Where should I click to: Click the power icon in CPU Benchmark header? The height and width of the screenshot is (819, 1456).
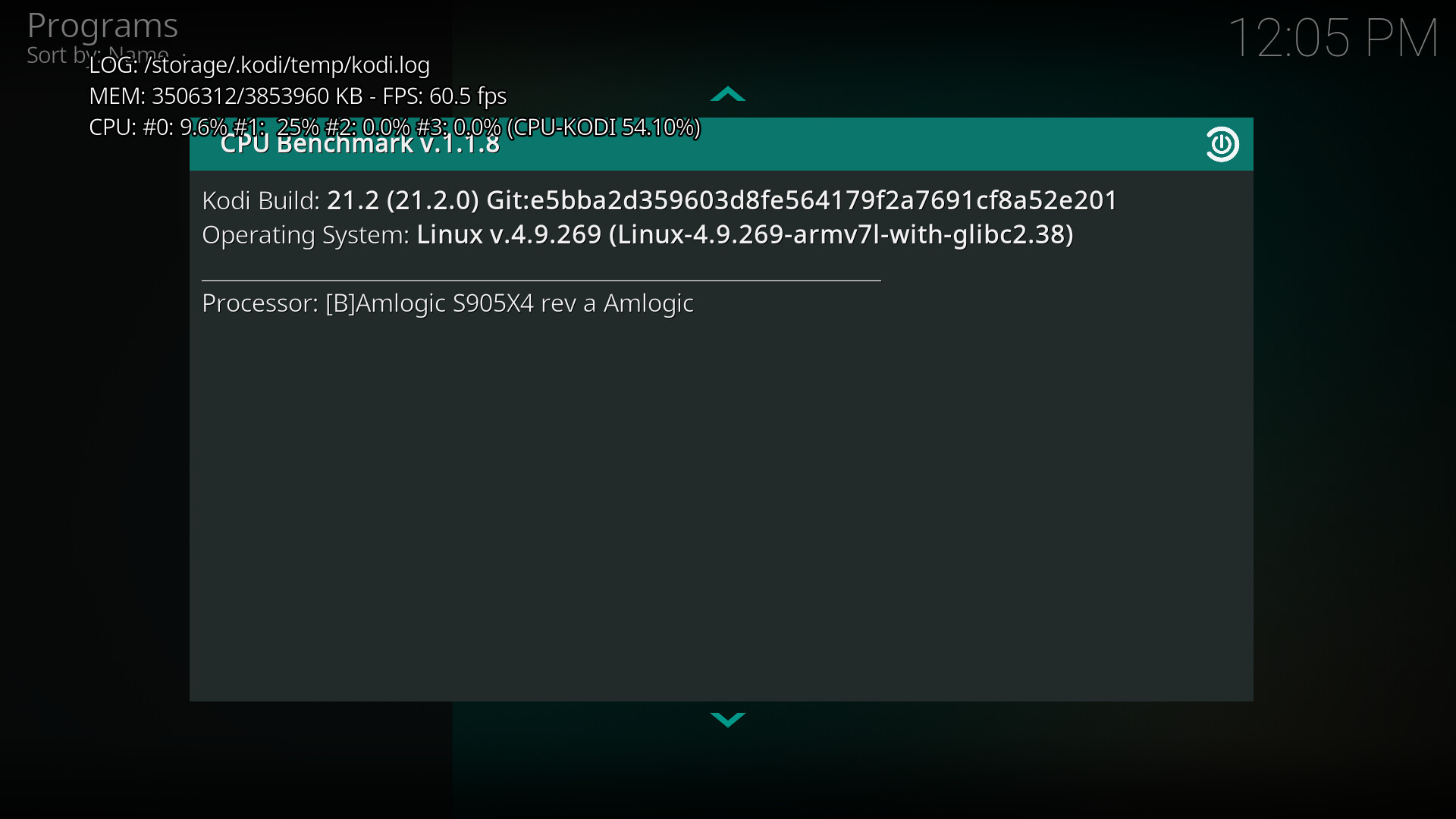point(1222,144)
